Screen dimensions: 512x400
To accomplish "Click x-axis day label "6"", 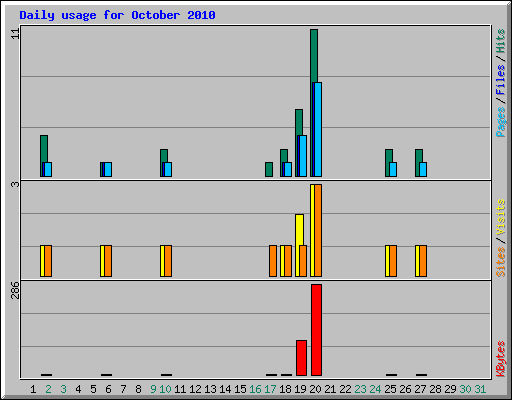I will pos(108,389).
